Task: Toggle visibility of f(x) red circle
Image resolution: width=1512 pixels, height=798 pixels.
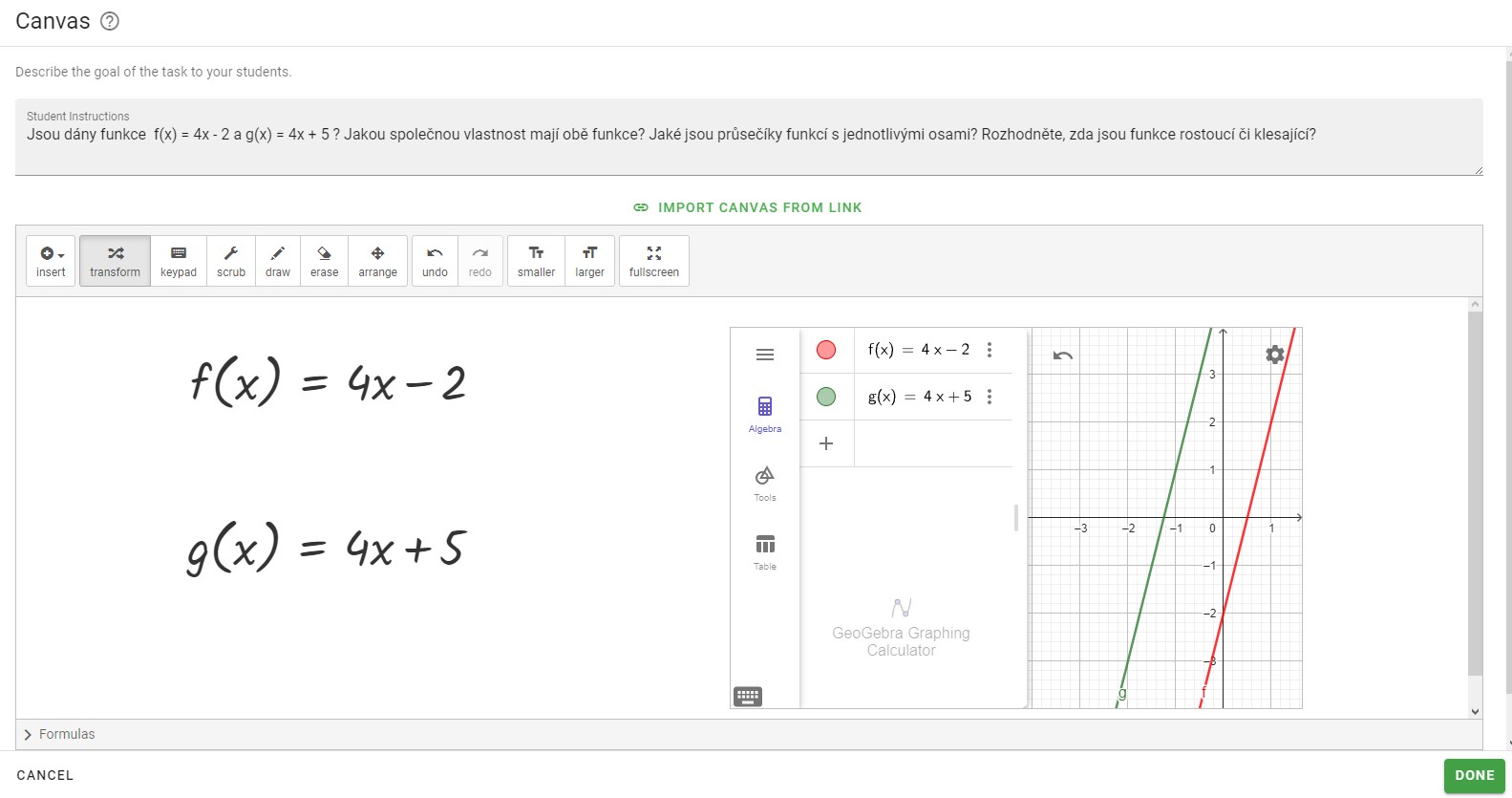Action: (x=826, y=350)
